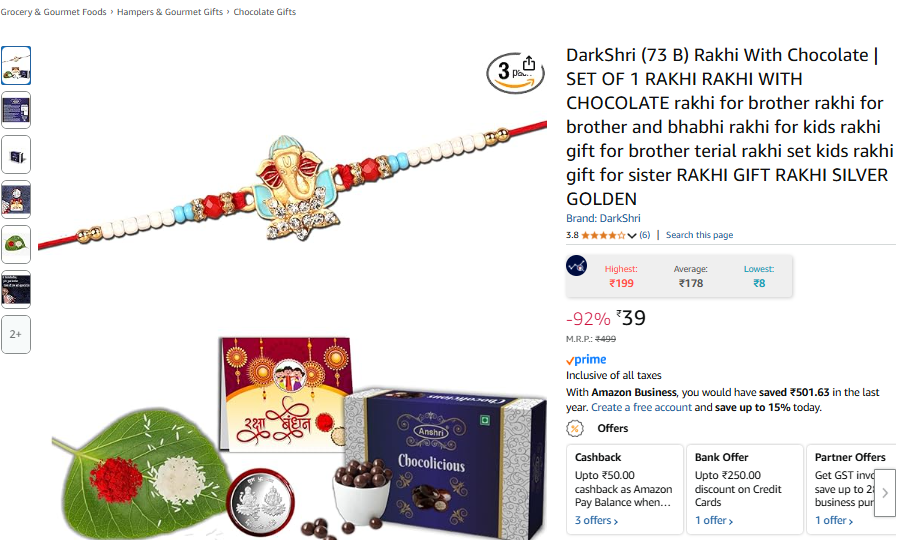Open Chocolate Gifts breadcrumb link
This screenshot has width=912, height=540.
[265, 12]
